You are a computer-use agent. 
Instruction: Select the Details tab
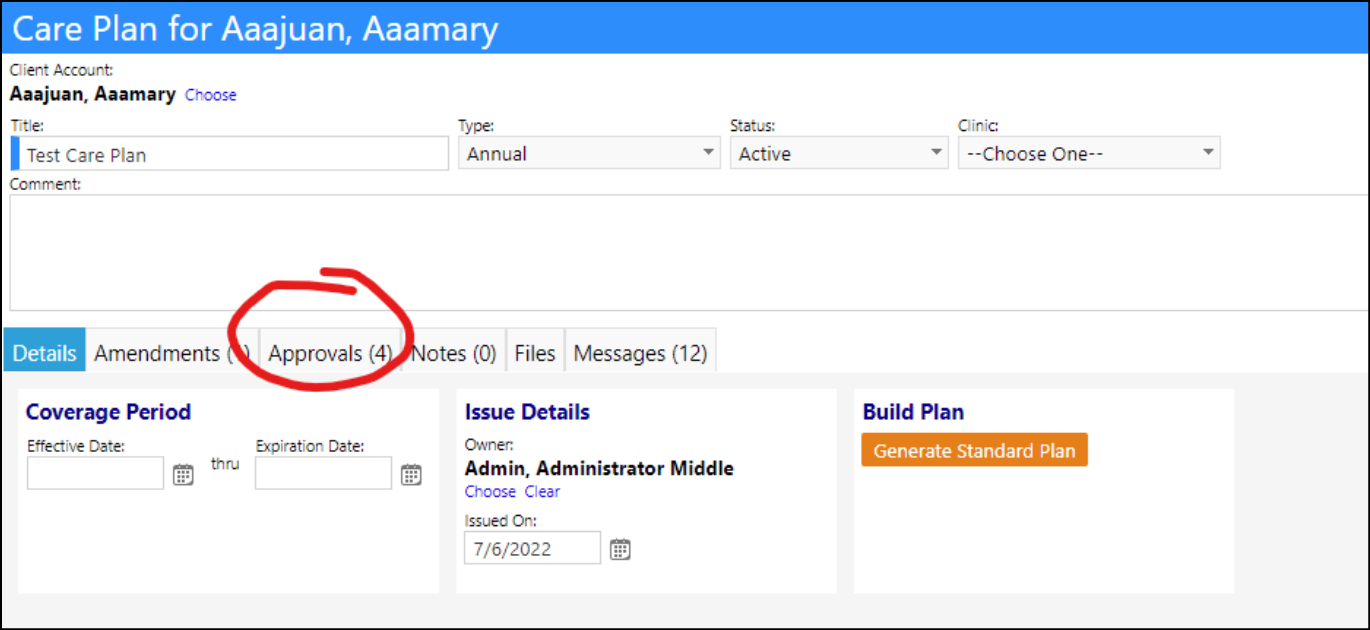(45, 353)
